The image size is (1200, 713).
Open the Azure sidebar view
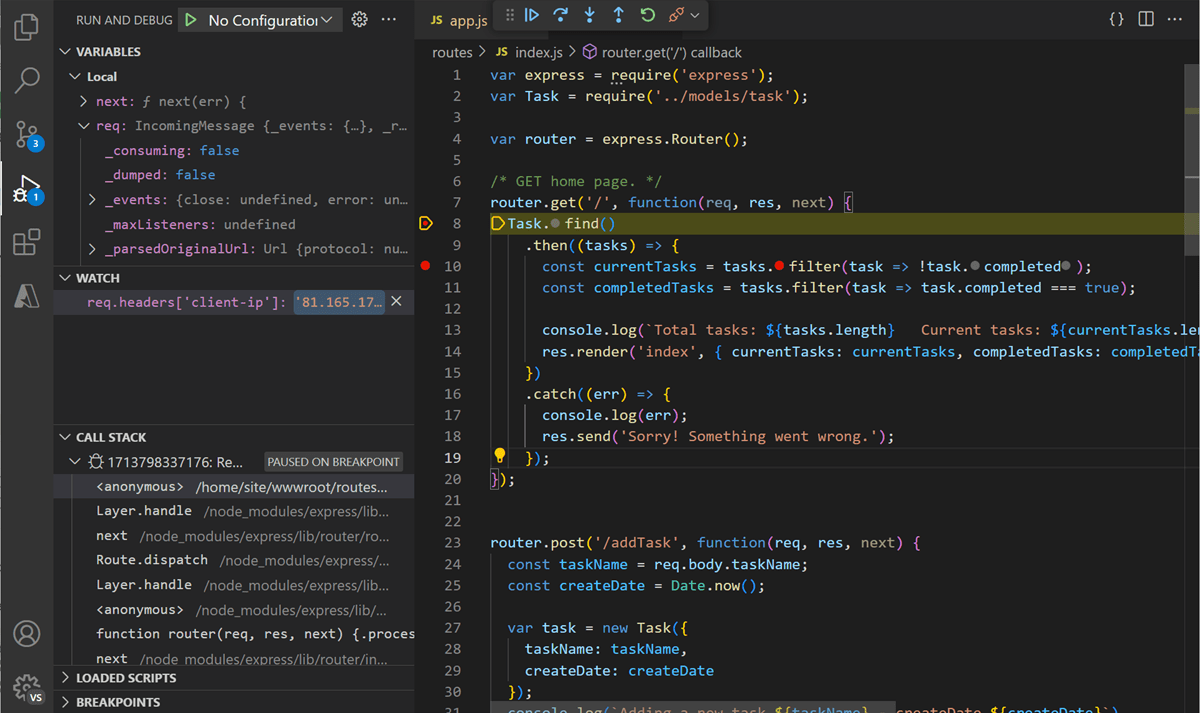pos(27,295)
